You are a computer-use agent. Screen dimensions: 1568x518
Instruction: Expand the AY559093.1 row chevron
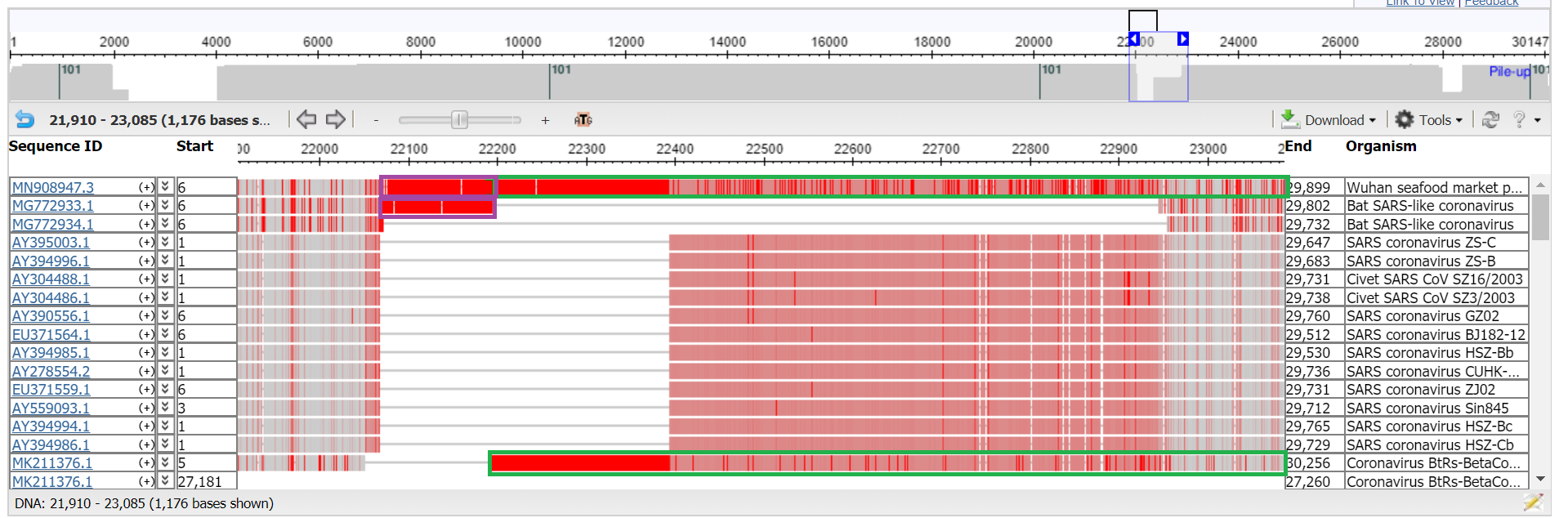click(x=165, y=407)
